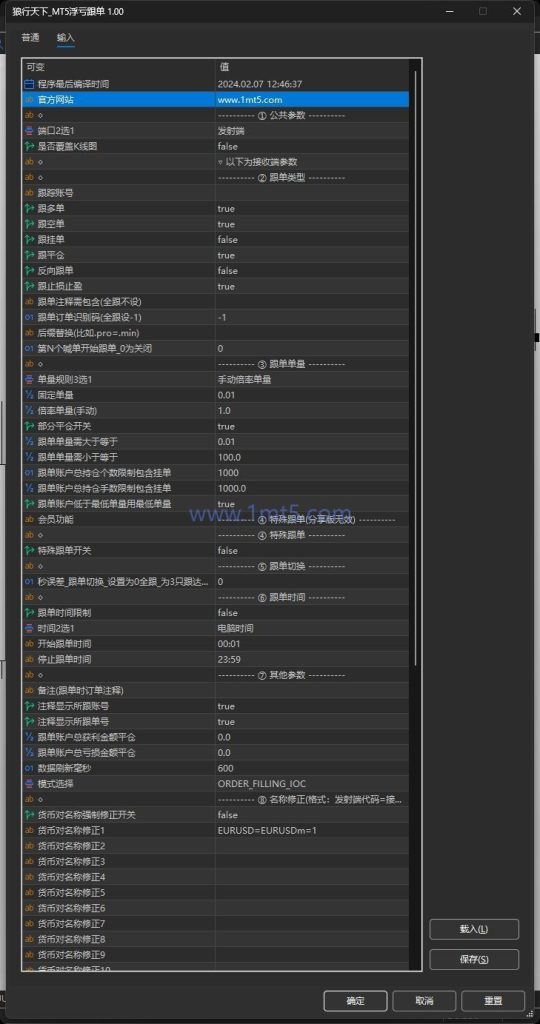This screenshot has width=540, height=1024.
Task: Click the ab string icon beside 官方网站
Action: pyautogui.click(x=29, y=99)
